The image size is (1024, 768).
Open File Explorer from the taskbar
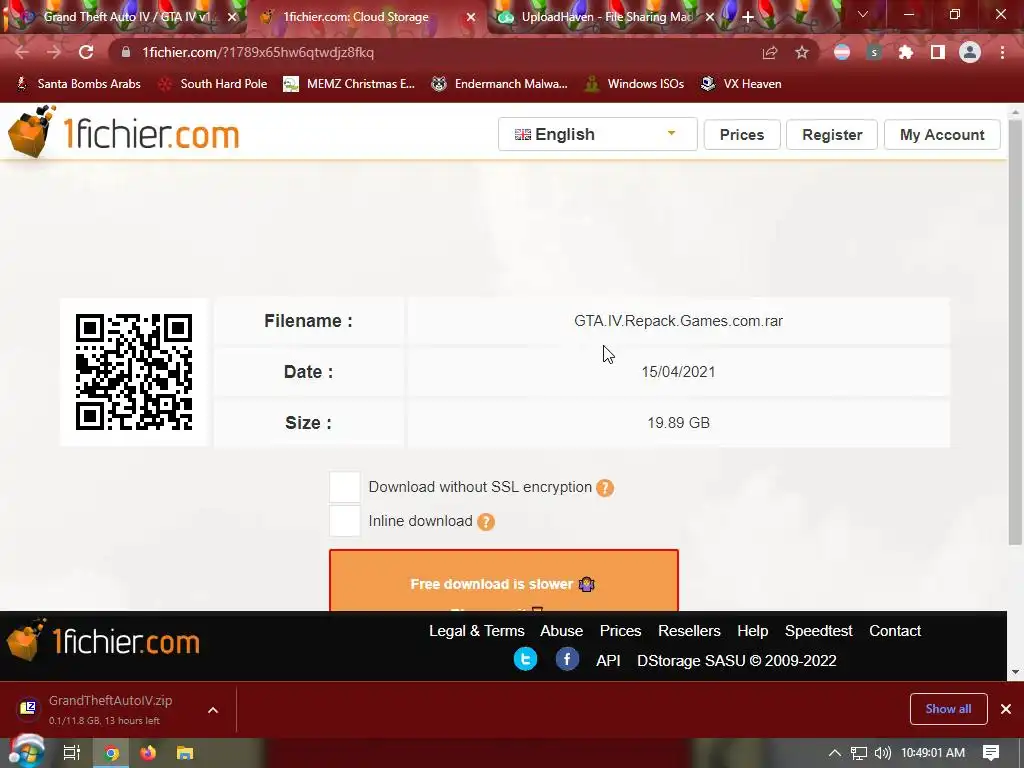(185, 753)
